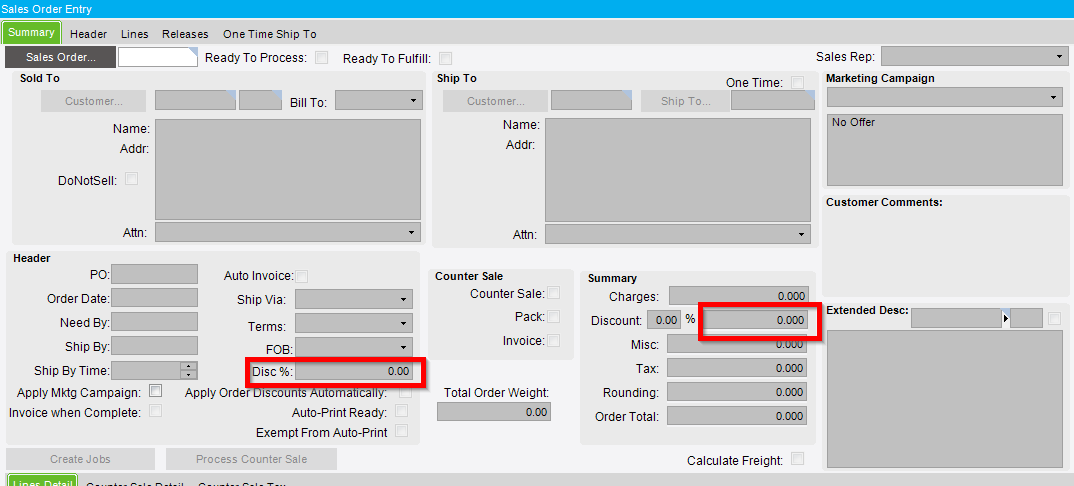Toggle the Pack checkbox

coord(553,316)
